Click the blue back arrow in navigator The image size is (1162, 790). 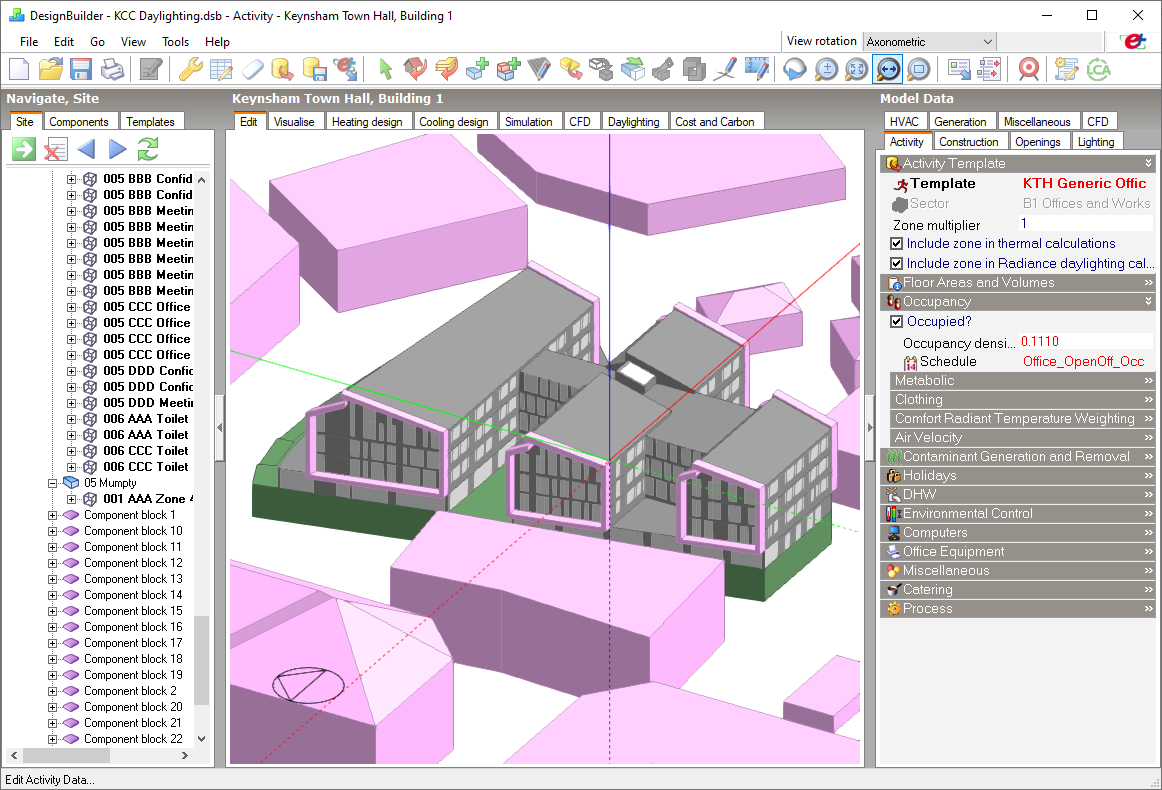pos(86,150)
